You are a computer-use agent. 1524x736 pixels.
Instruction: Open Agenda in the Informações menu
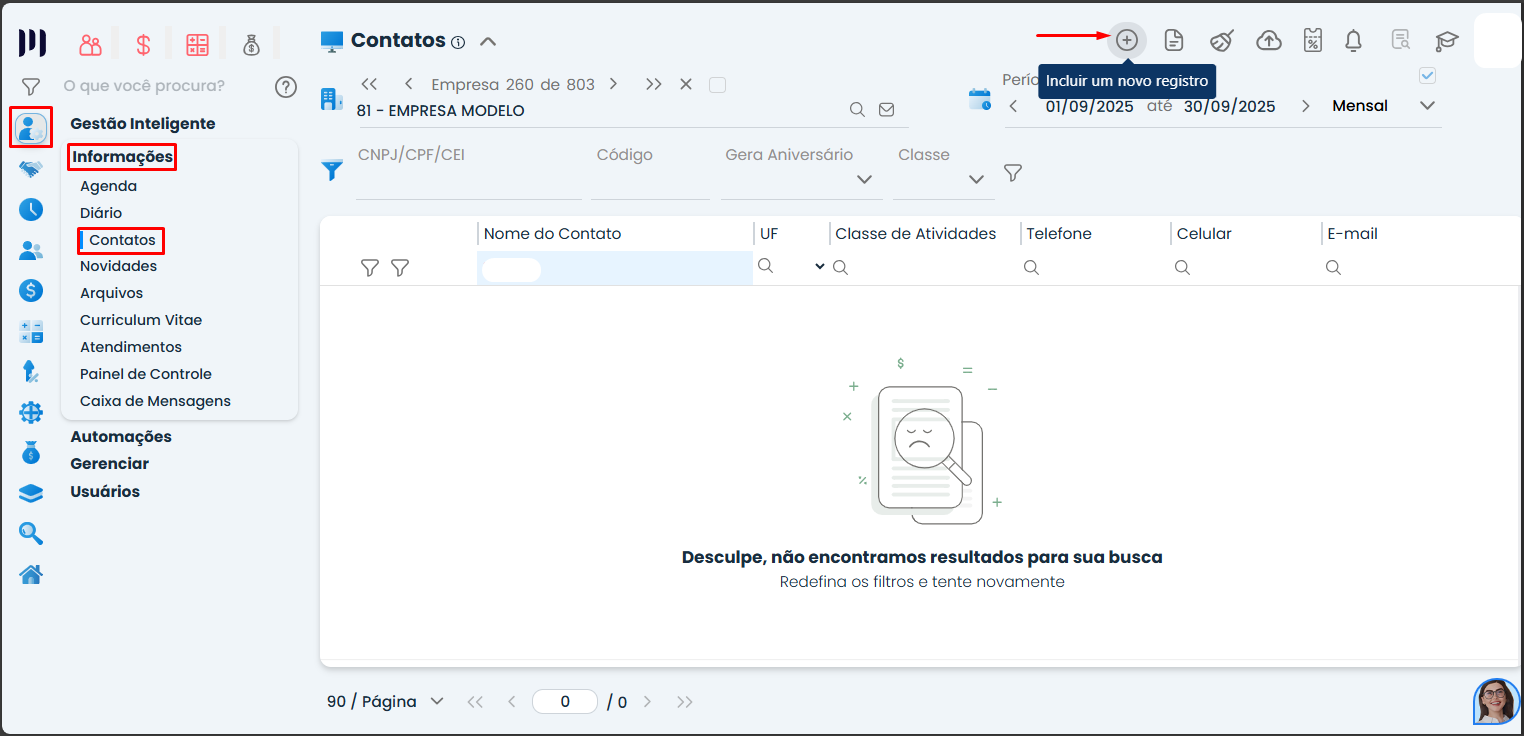(108, 186)
